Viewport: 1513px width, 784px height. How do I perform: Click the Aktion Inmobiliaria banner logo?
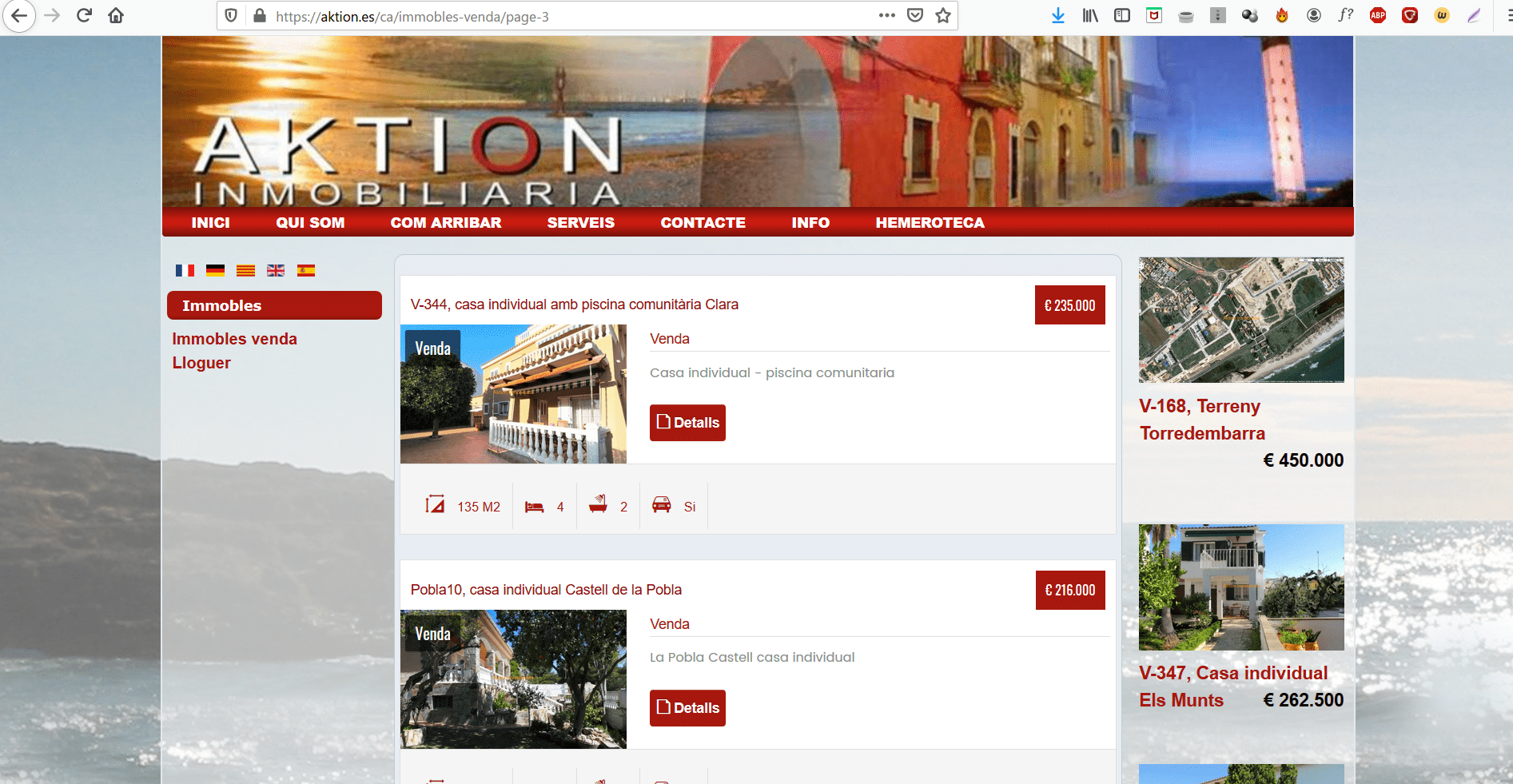coord(408,160)
